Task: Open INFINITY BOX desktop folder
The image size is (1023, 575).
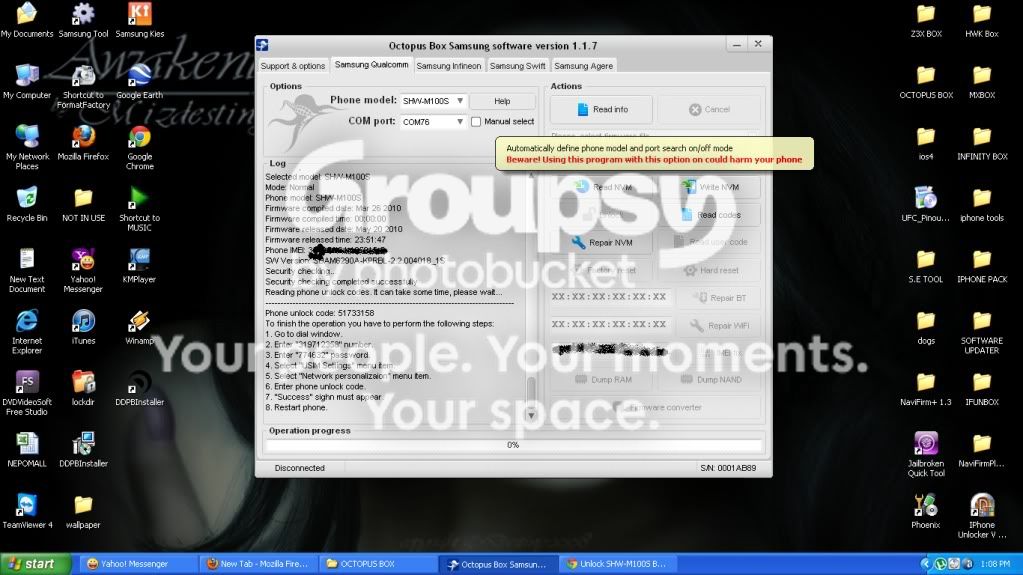Action: click(982, 142)
